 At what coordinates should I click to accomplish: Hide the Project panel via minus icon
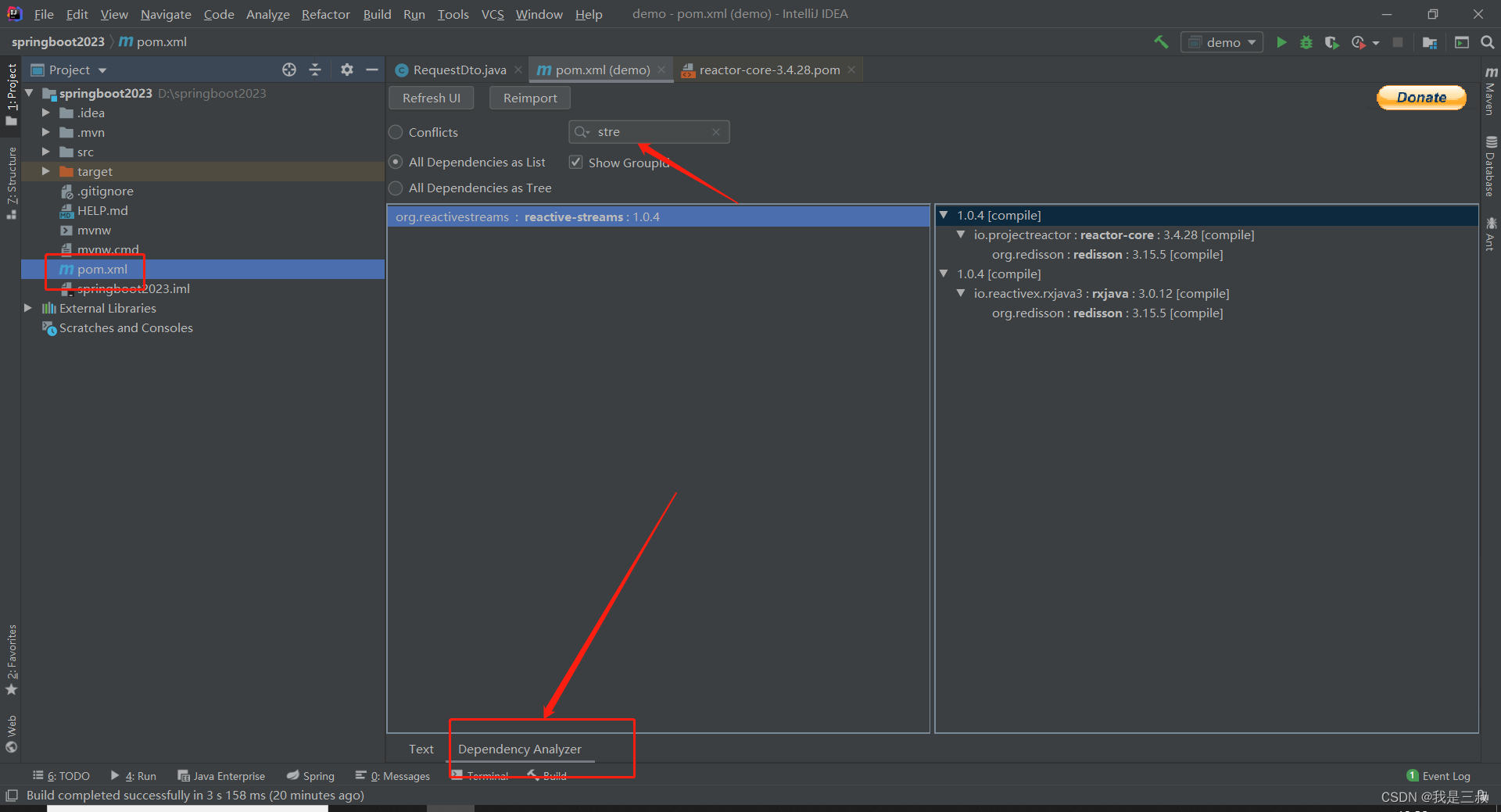(x=372, y=70)
